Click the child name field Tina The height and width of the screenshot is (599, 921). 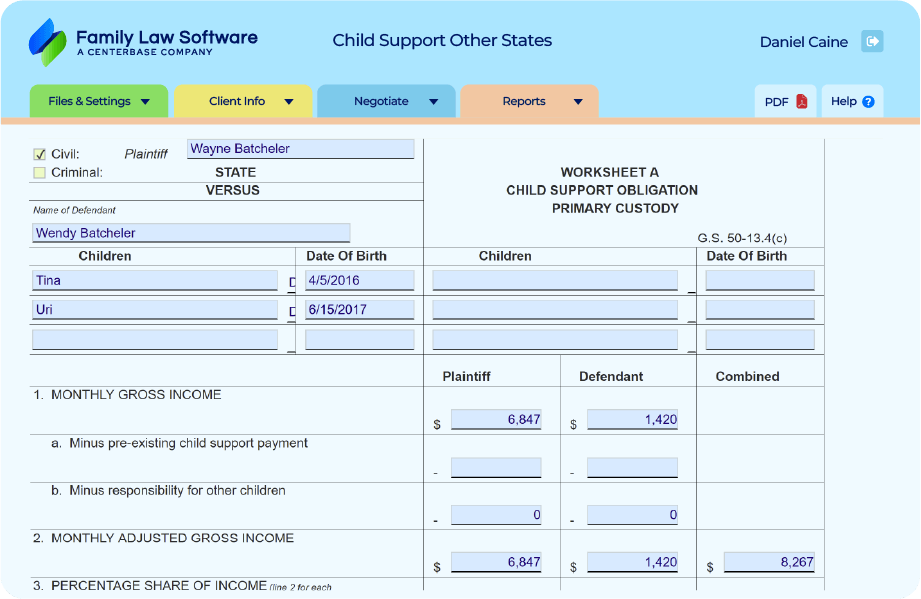coord(154,281)
